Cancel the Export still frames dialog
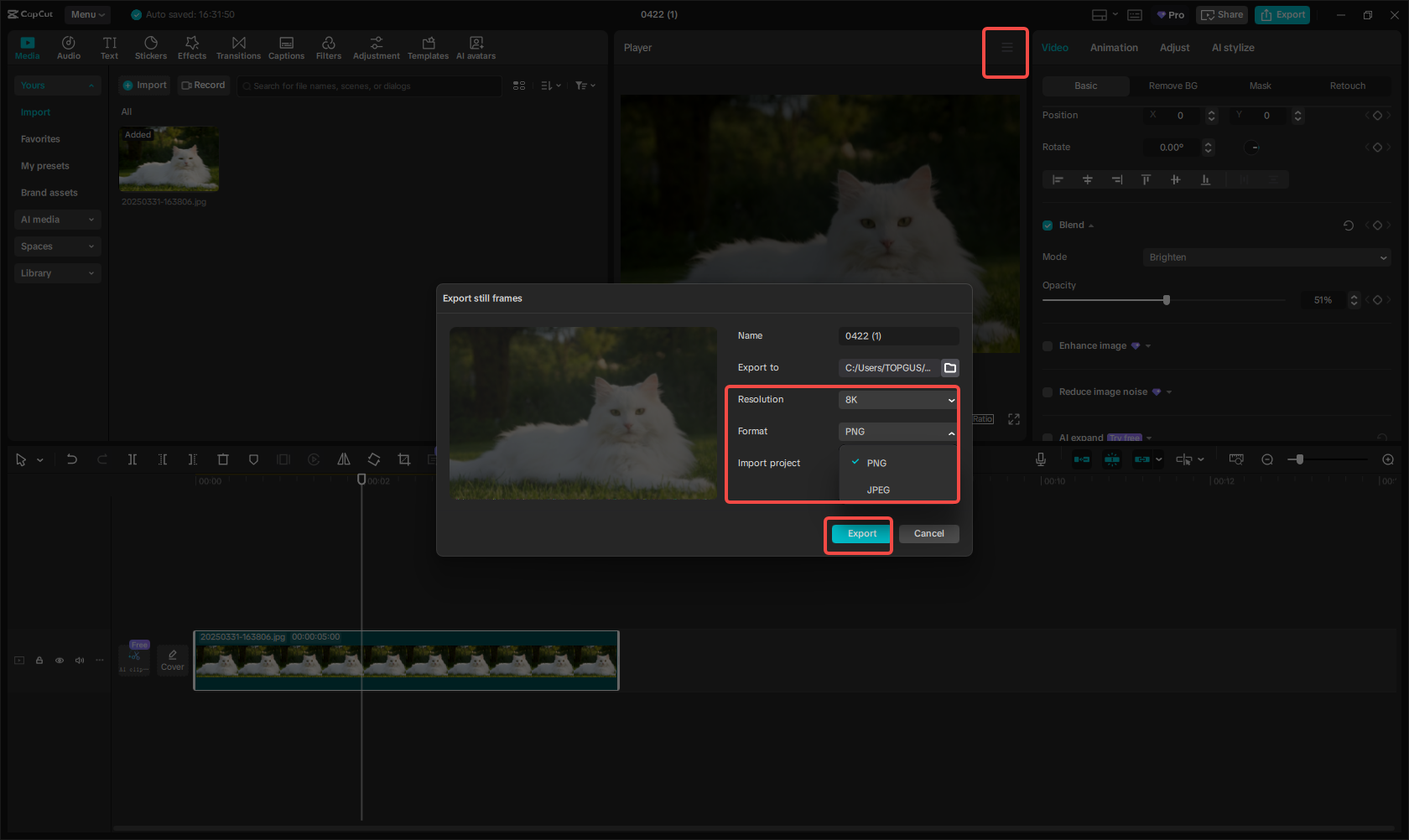1409x840 pixels. pyautogui.click(x=928, y=534)
